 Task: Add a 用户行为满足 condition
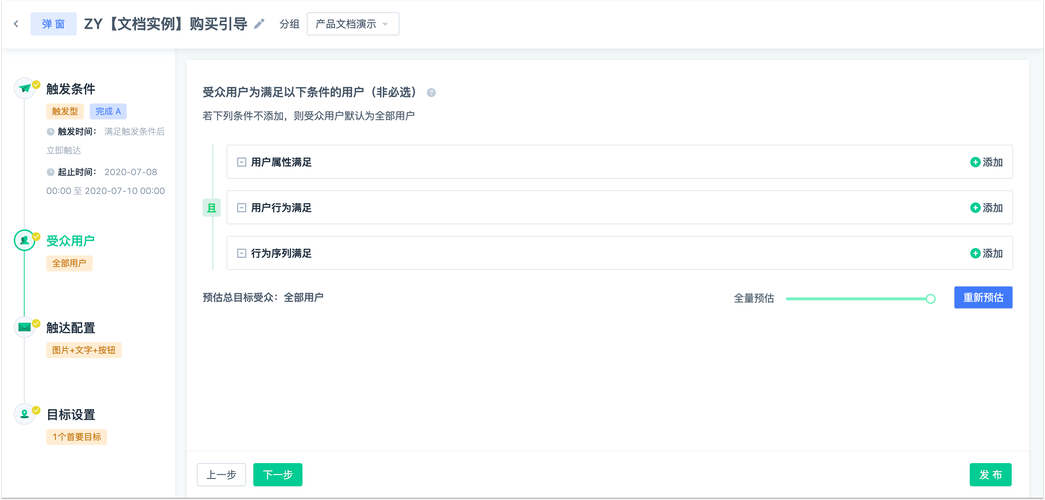pos(986,208)
